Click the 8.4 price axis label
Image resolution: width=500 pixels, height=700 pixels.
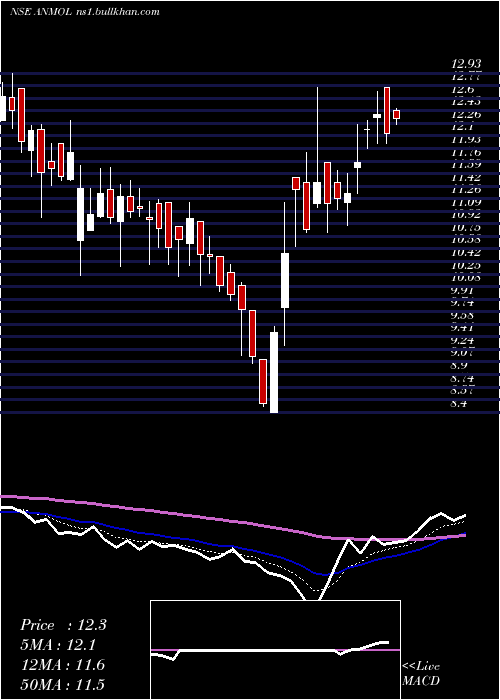(460, 404)
